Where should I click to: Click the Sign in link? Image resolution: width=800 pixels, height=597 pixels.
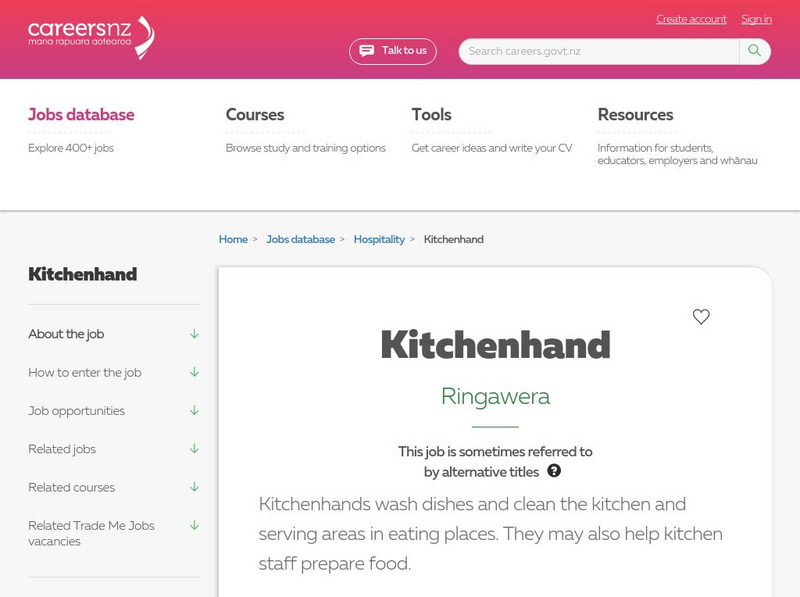point(754,19)
